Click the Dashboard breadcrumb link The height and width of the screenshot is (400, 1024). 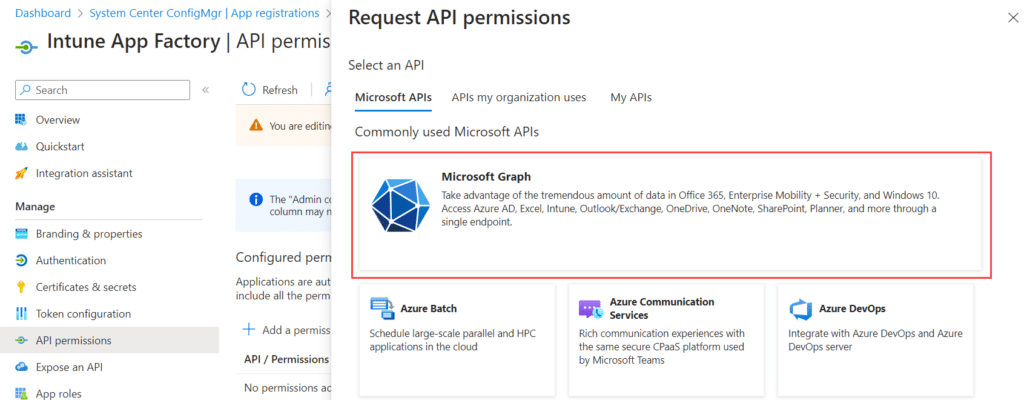coord(43,13)
